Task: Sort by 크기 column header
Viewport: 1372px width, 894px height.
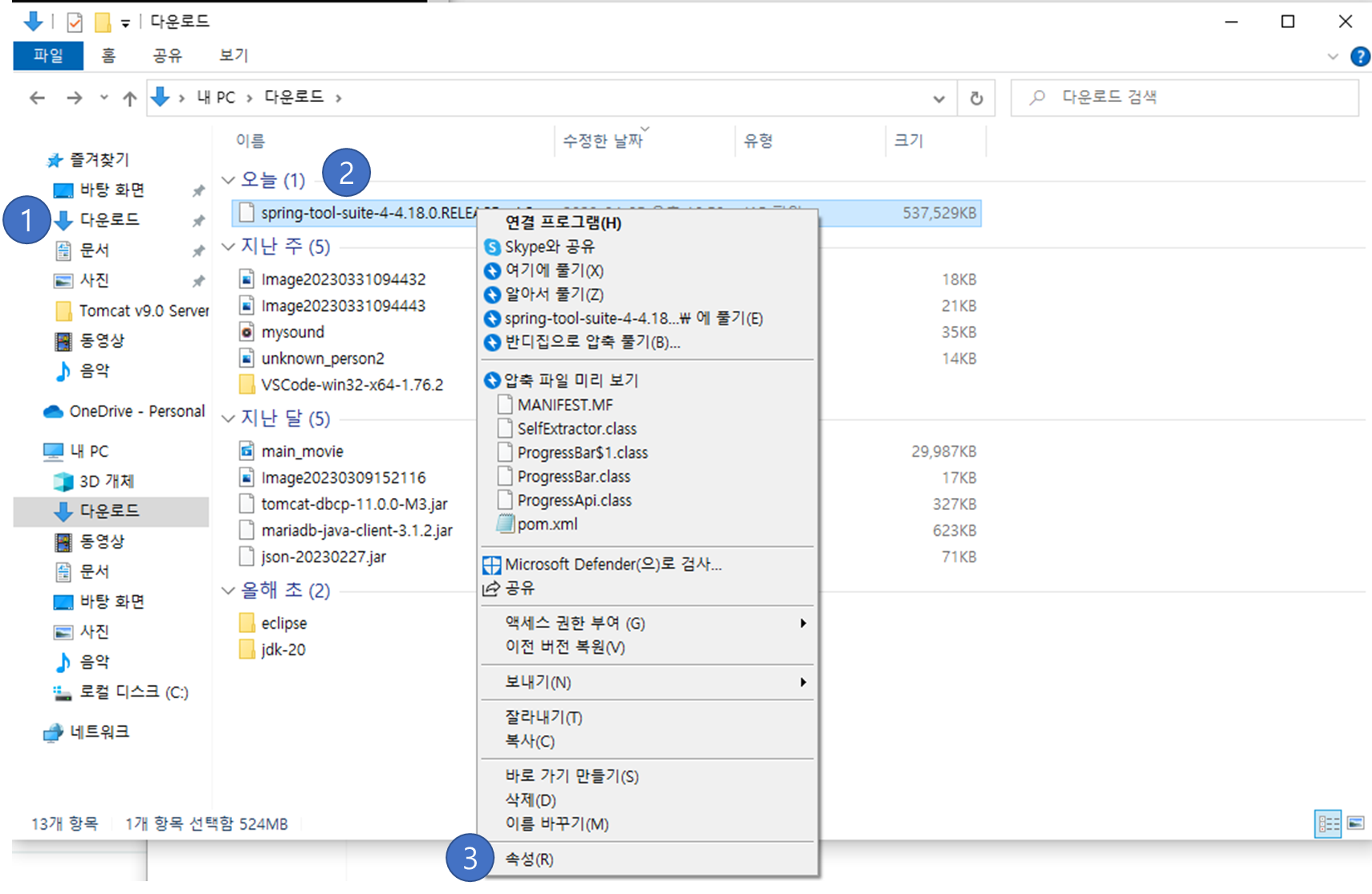Action: [909, 141]
